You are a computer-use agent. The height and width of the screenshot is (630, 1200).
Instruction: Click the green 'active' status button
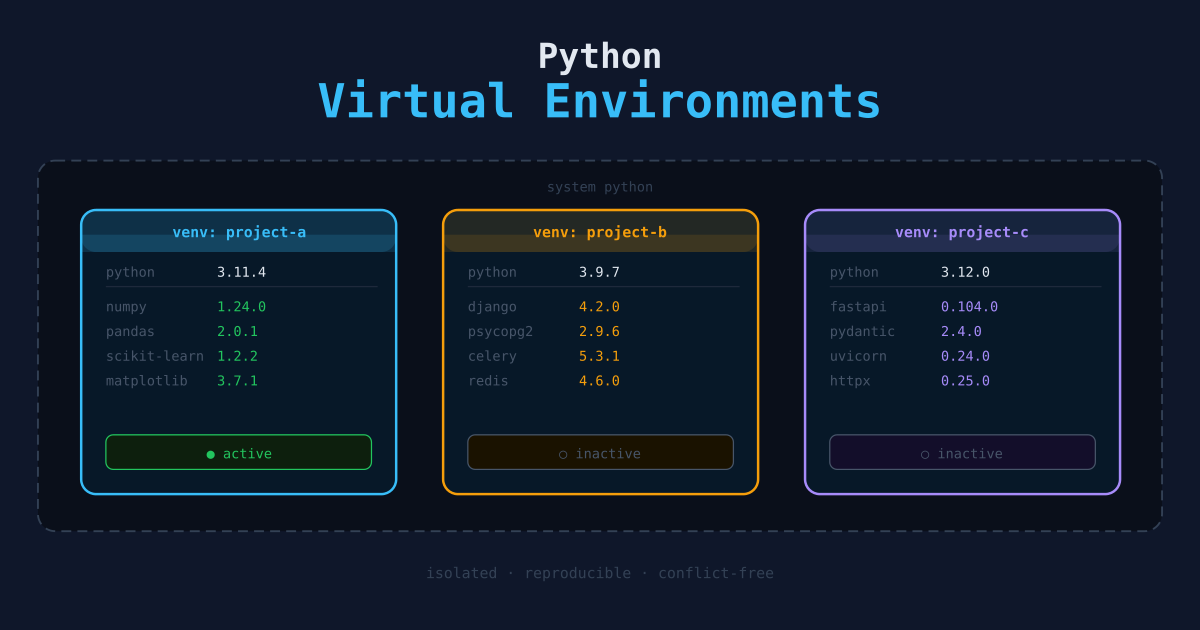[239, 452]
